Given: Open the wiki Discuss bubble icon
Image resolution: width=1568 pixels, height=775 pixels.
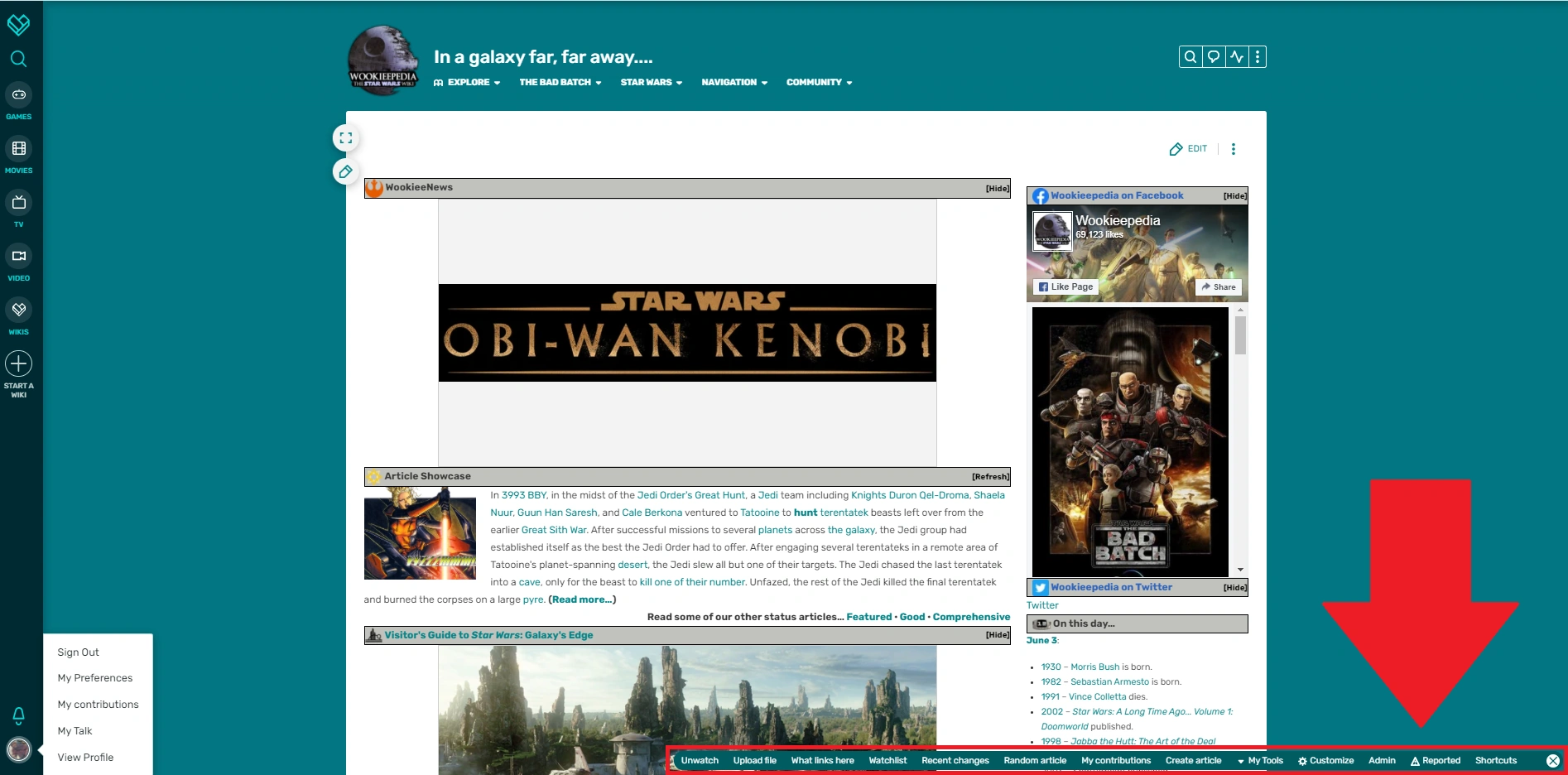Looking at the screenshot, I should pyautogui.click(x=1214, y=57).
